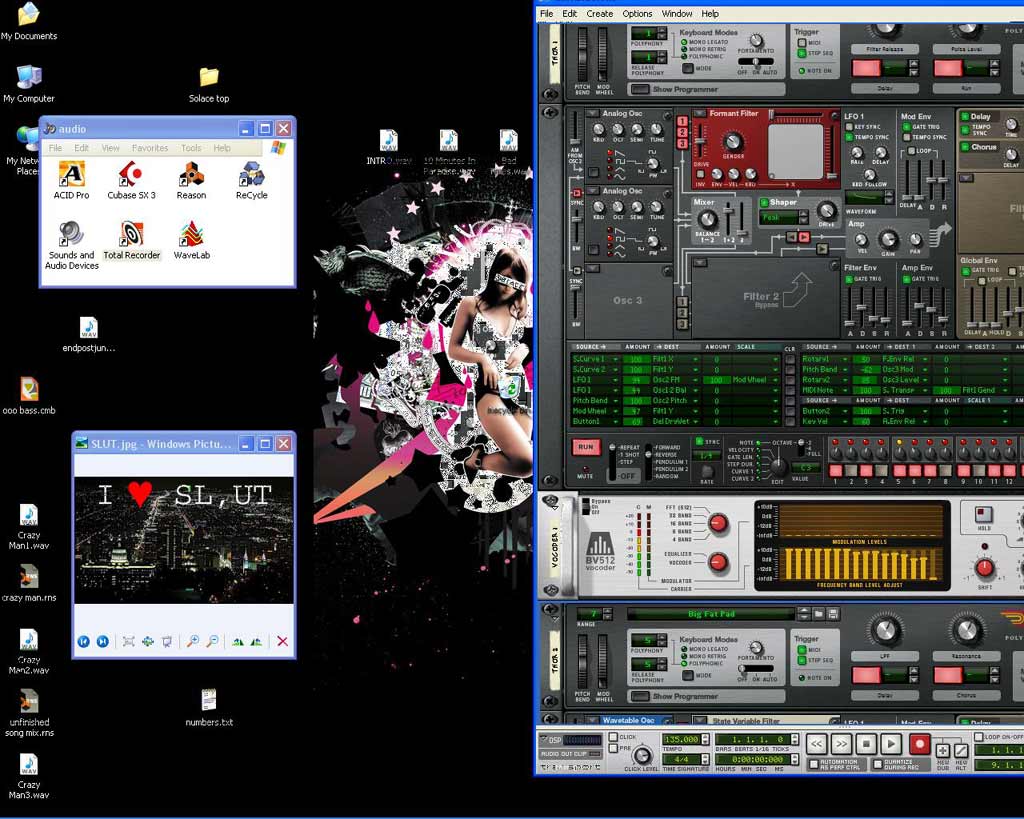Viewport: 1024px width, 819px height.
Task: Toggle Automation As Perf Ctrl checkbox
Action: [x=814, y=763]
